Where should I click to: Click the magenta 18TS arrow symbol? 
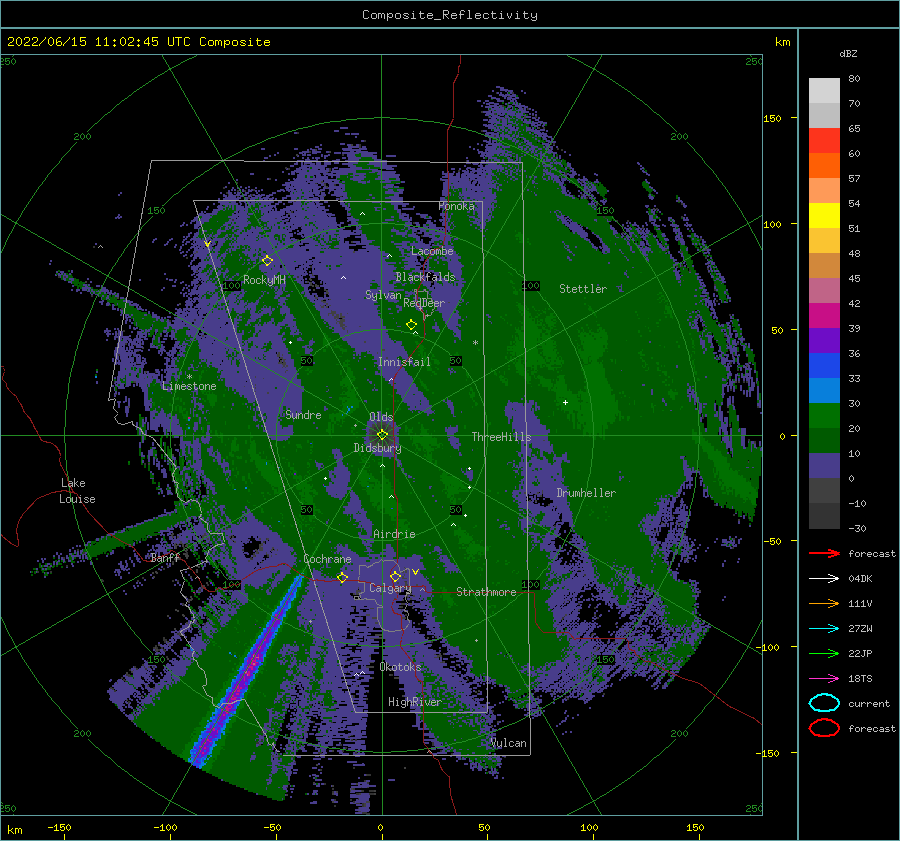coord(824,679)
